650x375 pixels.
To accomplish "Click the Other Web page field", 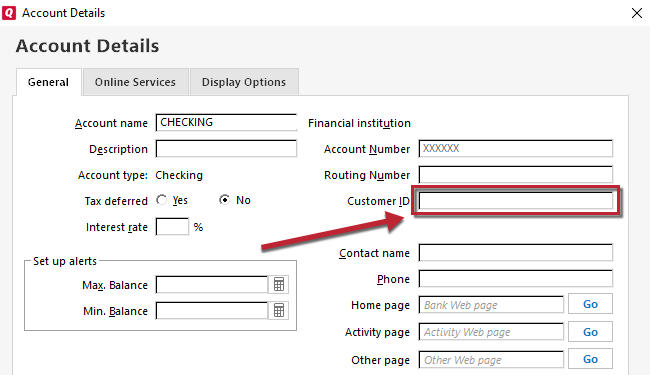I will point(491,360).
